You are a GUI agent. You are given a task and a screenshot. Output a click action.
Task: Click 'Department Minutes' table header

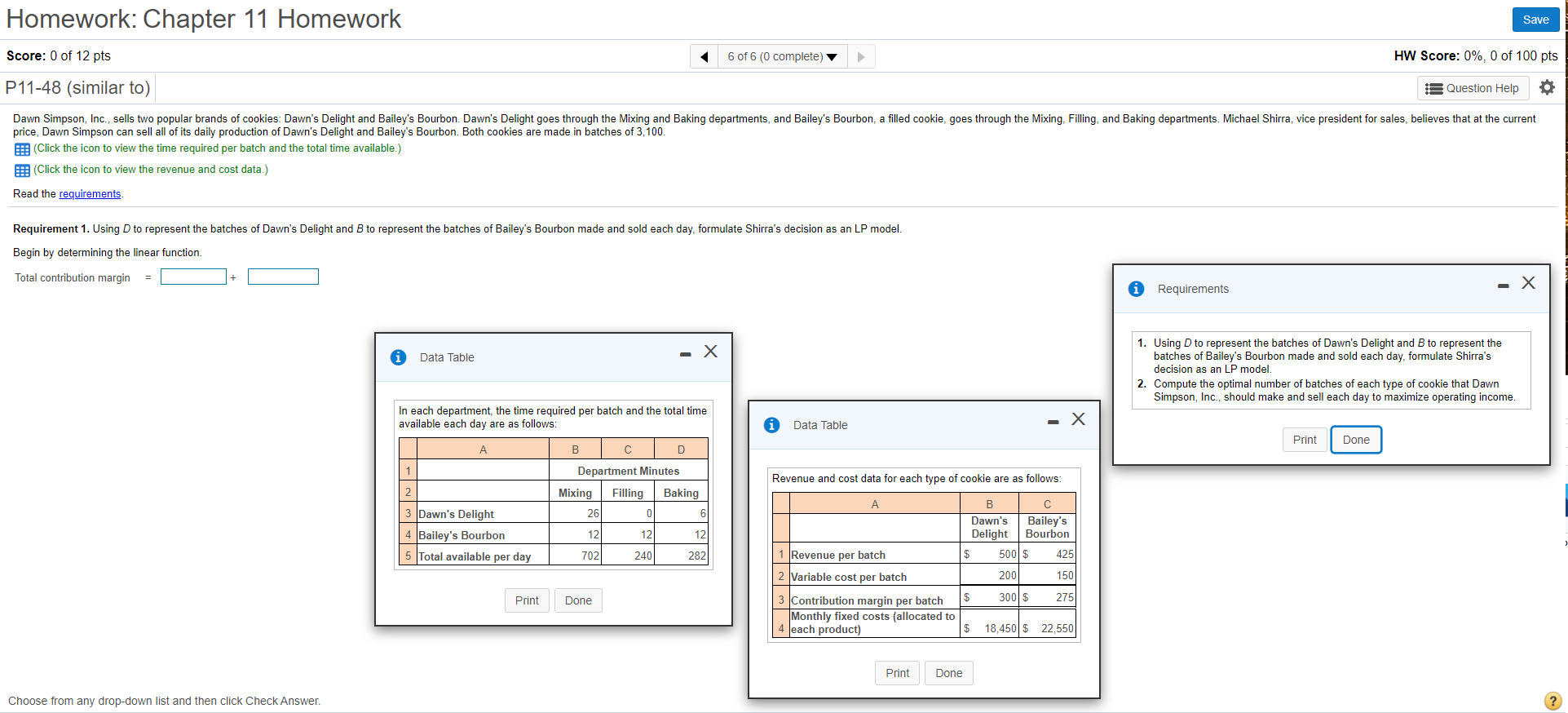click(628, 471)
